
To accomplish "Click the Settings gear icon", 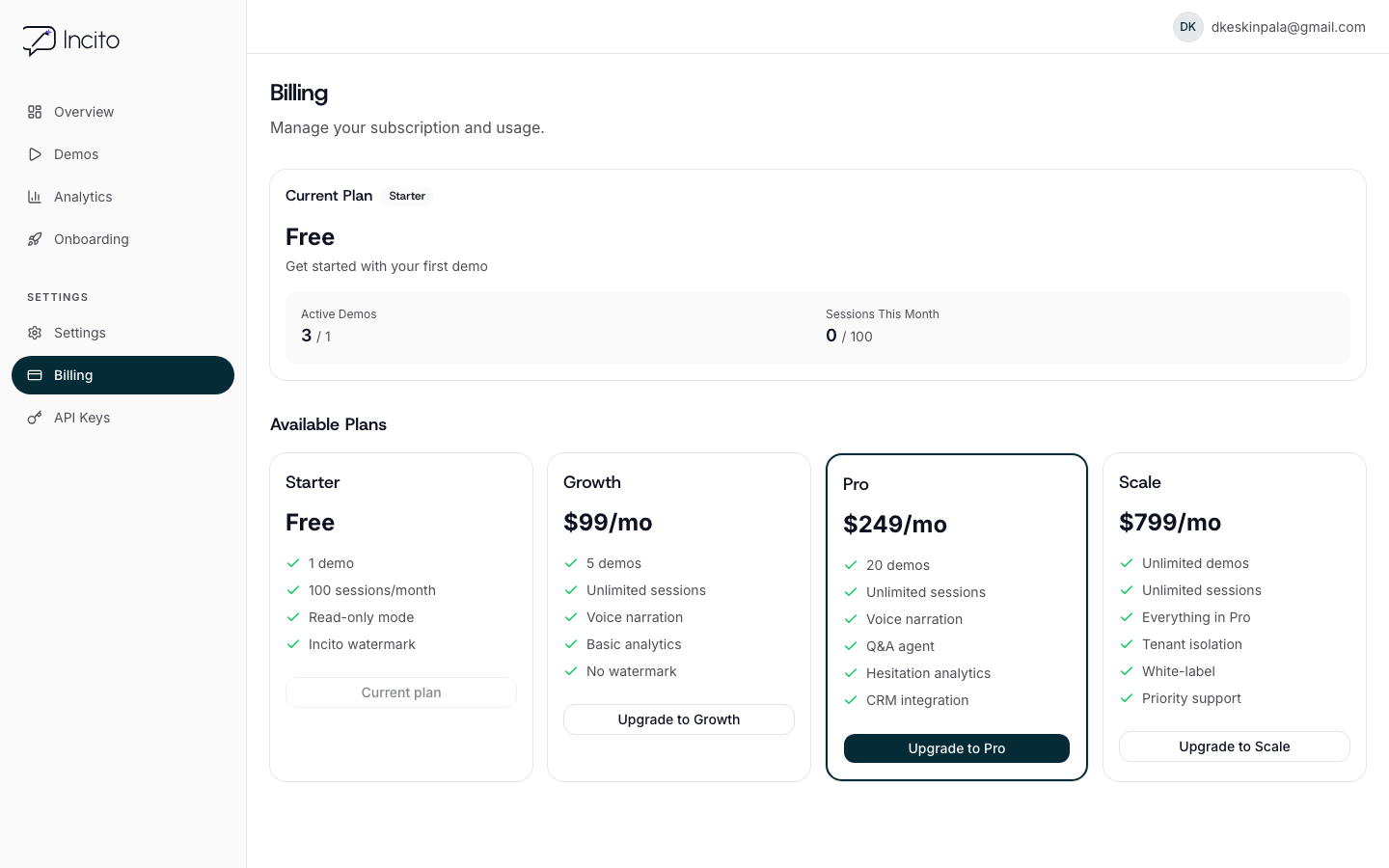I will coord(36,333).
